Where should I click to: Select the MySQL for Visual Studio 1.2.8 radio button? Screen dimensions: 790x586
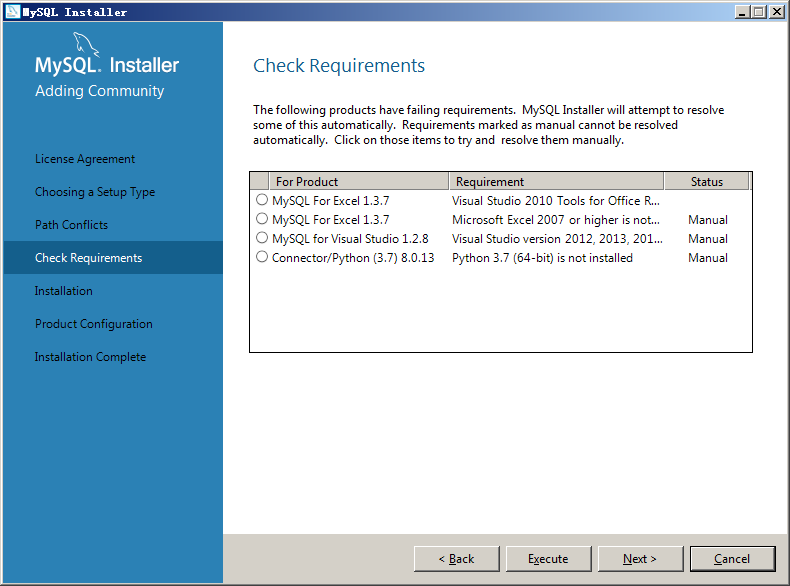[x=261, y=238]
